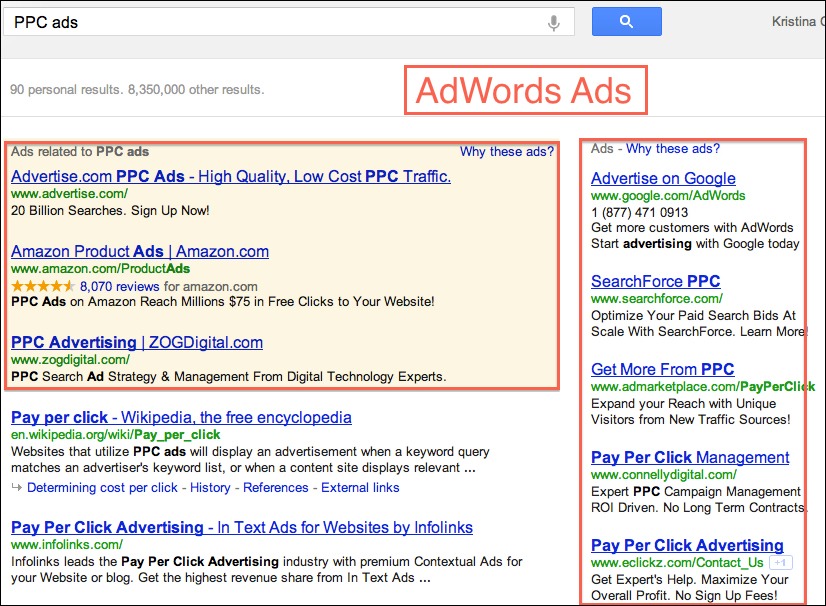The height and width of the screenshot is (606, 826).
Task: Open Get More From PPC ad
Action: [662, 370]
